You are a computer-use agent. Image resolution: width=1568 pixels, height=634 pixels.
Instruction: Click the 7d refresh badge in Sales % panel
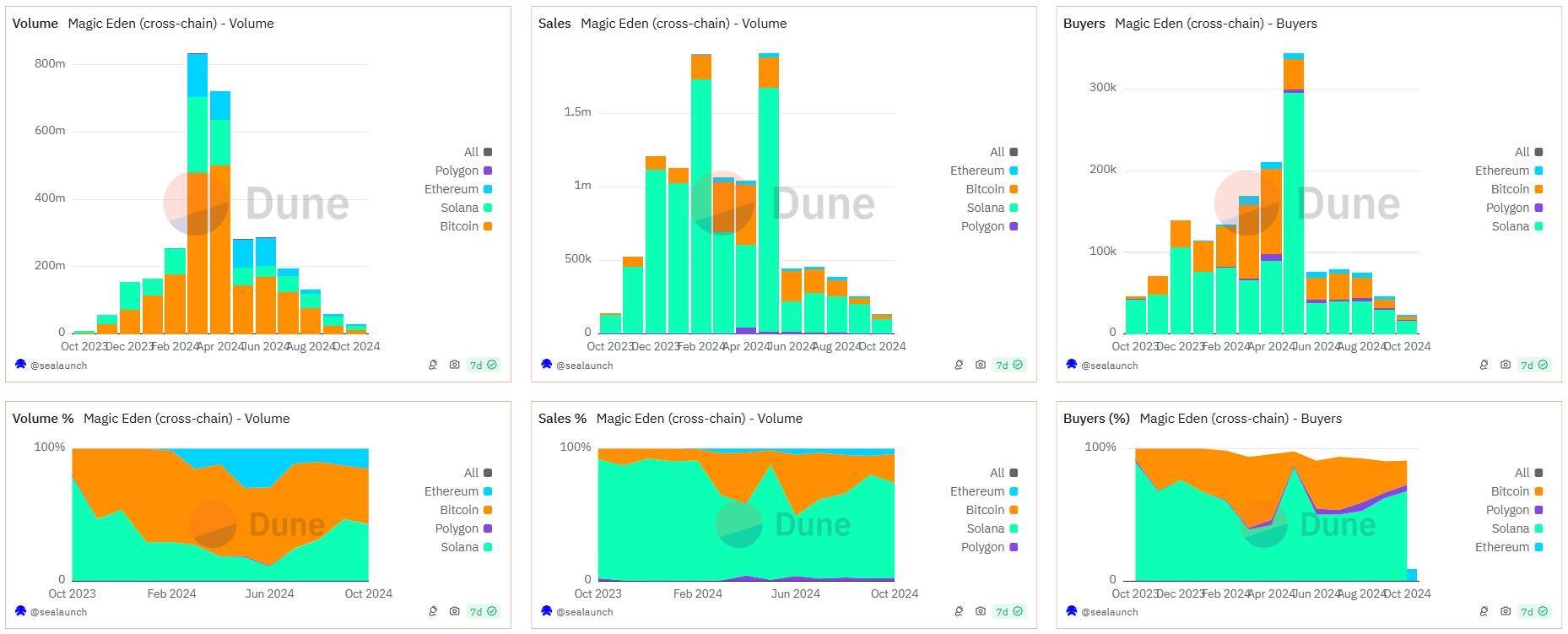coord(1009,611)
